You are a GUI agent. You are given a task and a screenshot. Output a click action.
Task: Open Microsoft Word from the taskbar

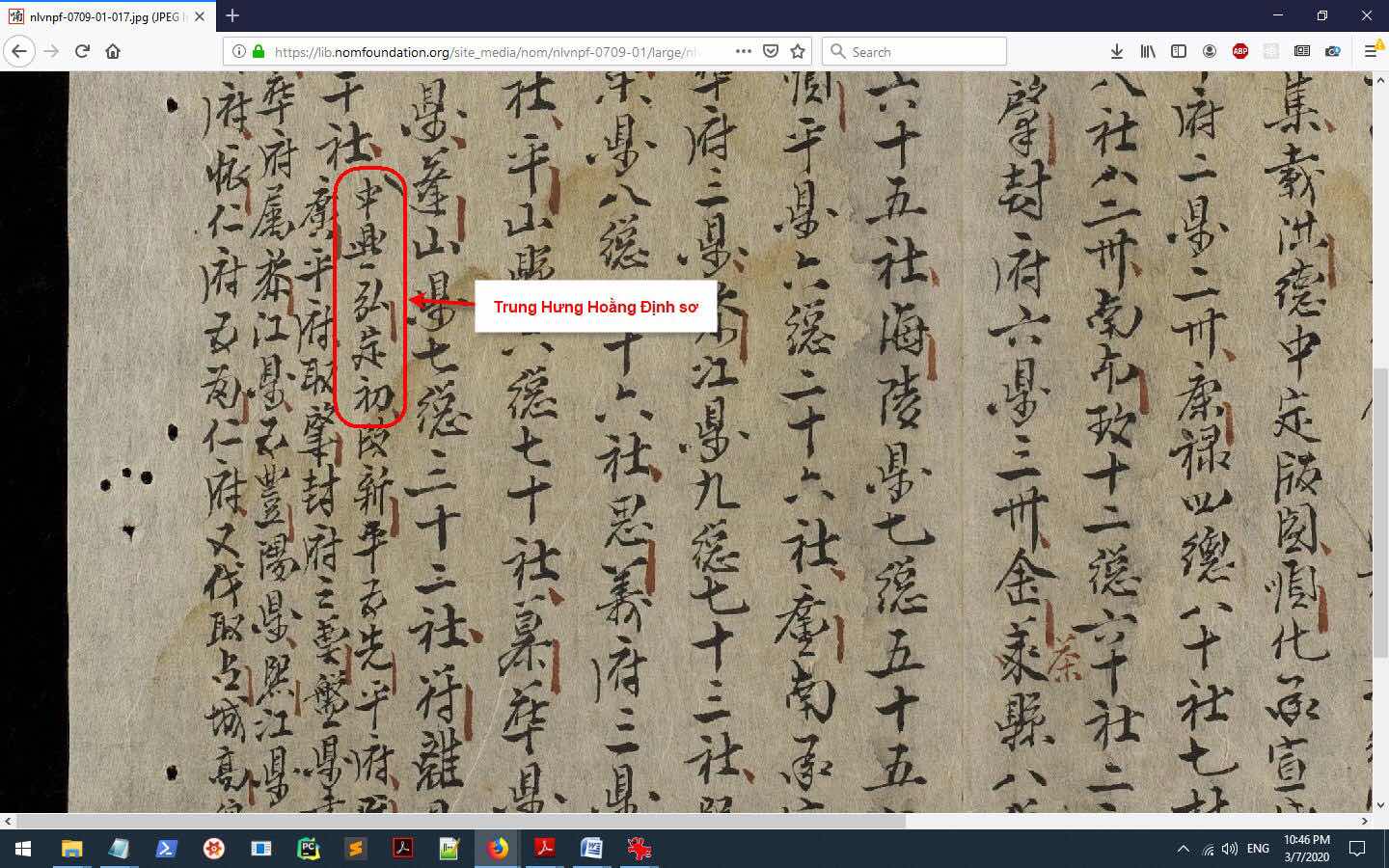pos(592,849)
